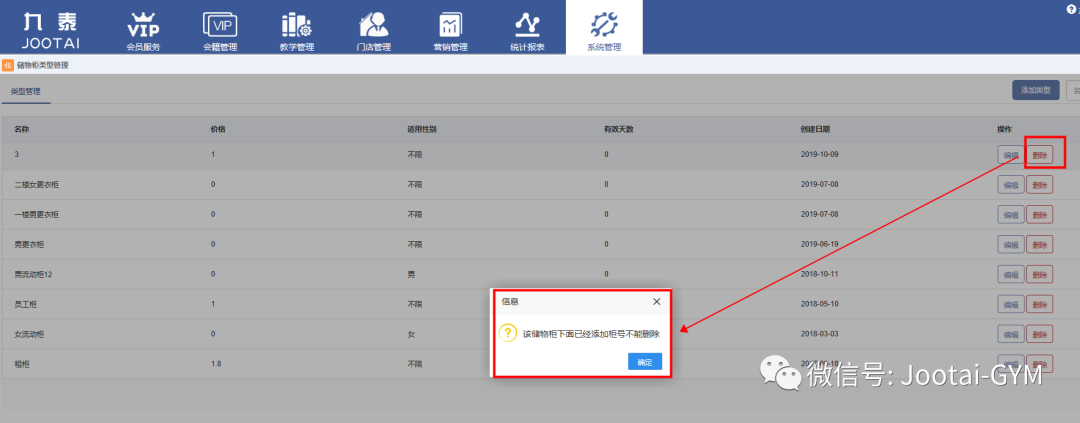Delete the 女流动柜 row
The width and height of the screenshot is (1080, 423).
(x=1039, y=334)
